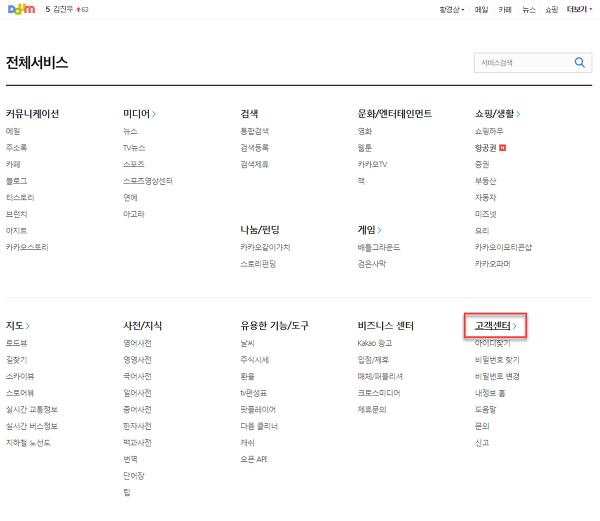Open 배틀그라운드 under 게임
Viewport: 600px width, 521px height.
pyautogui.click(x=379, y=247)
